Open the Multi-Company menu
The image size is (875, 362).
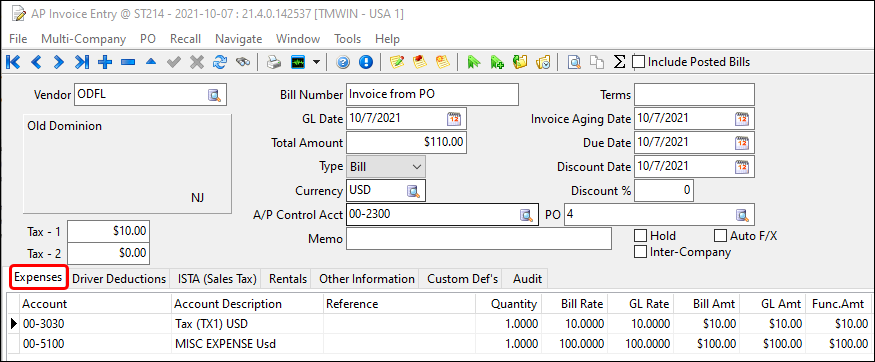83,39
